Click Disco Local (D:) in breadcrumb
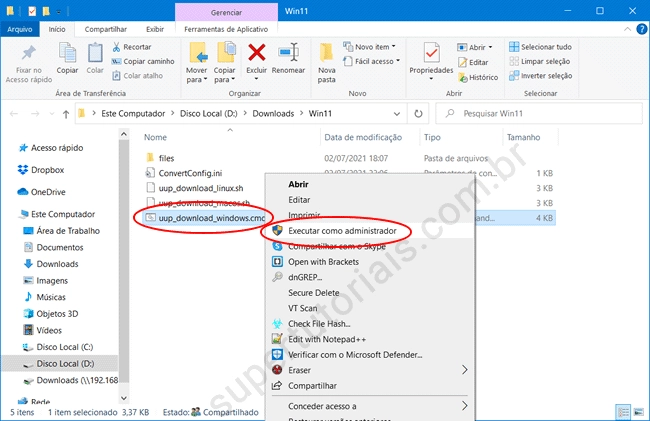 click(x=209, y=114)
